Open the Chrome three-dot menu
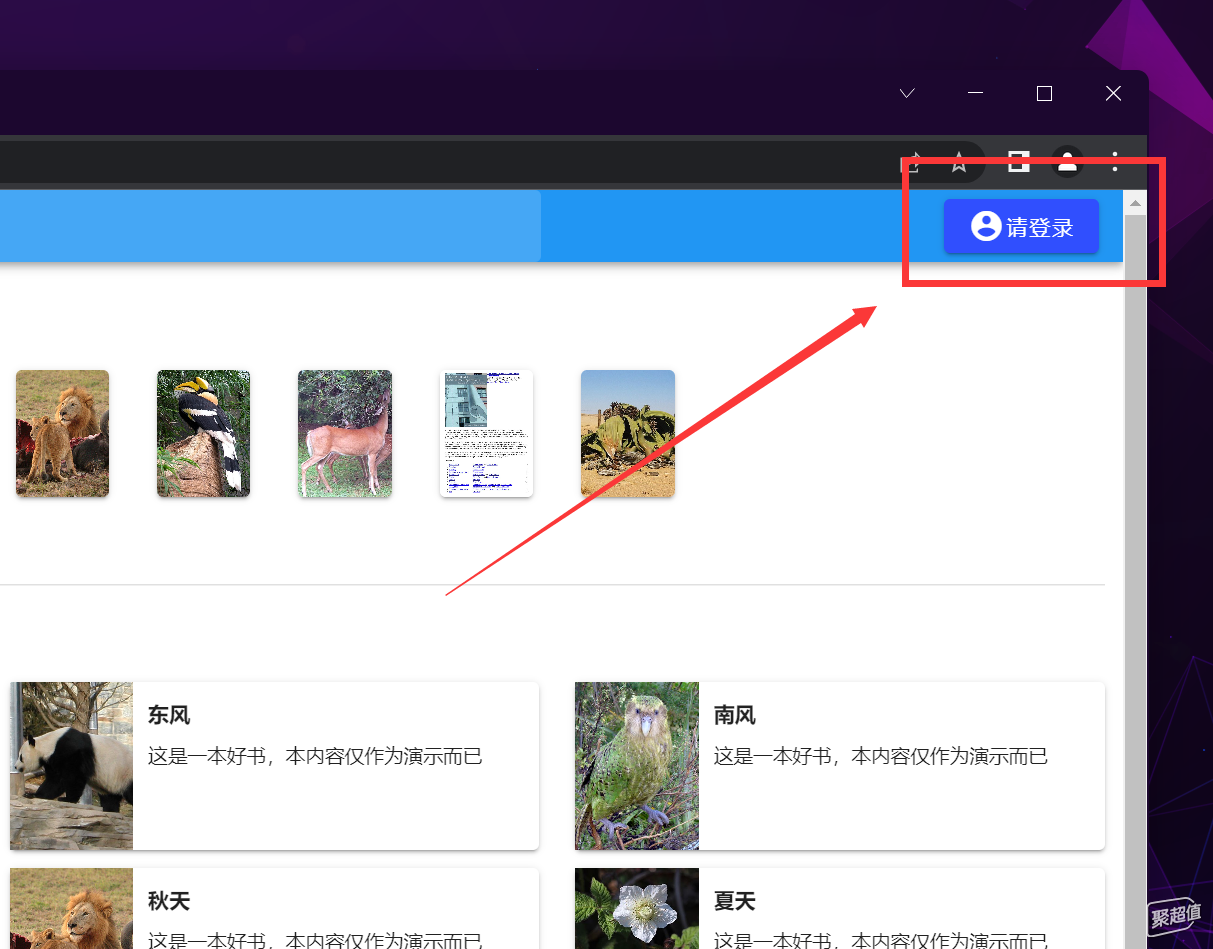This screenshot has width=1213, height=949. tap(1116, 161)
